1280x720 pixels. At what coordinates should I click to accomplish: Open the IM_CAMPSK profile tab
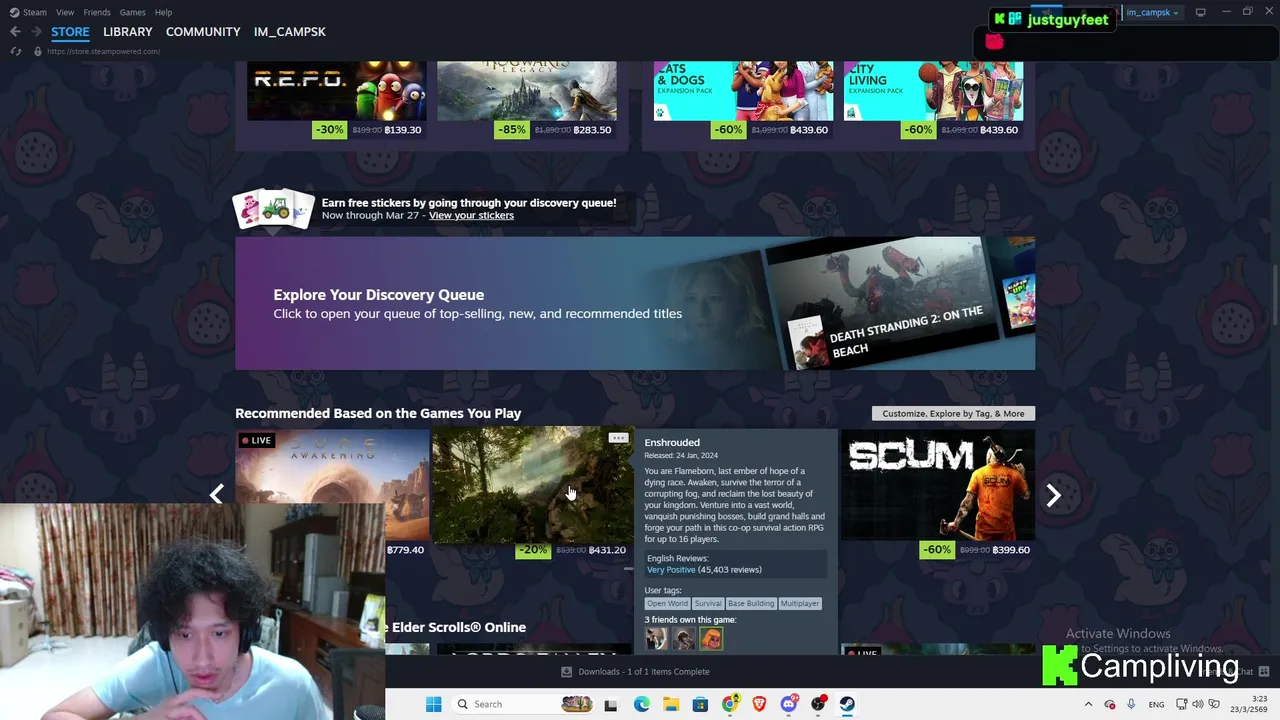(x=290, y=32)
